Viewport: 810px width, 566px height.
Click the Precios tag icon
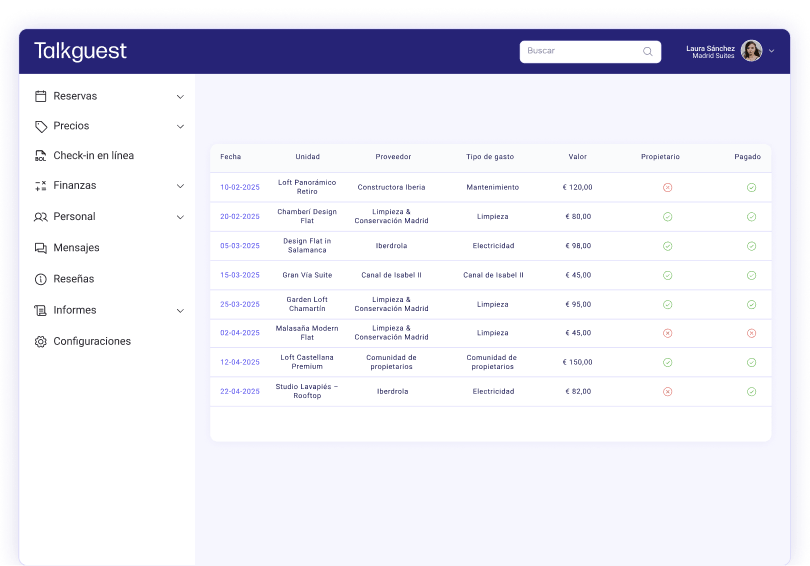pyautogui.click(x=40, y=126)
